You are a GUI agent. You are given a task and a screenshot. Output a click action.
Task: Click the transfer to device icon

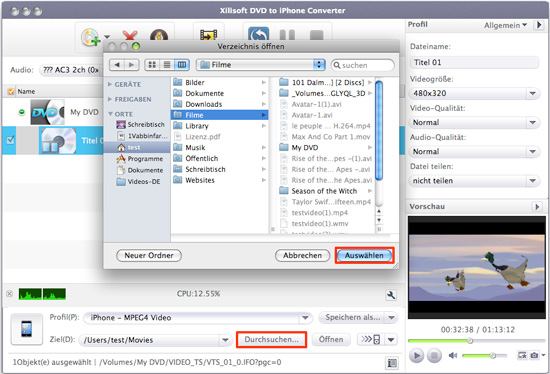(x=370, y=339)
